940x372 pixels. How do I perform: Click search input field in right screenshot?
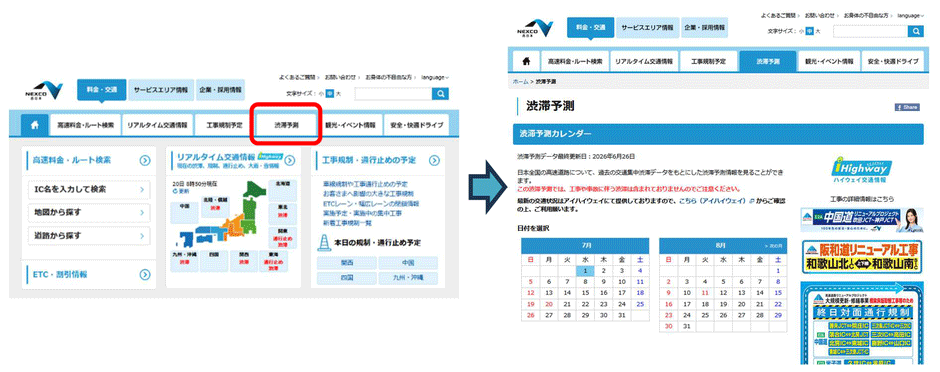click(870, 32)
